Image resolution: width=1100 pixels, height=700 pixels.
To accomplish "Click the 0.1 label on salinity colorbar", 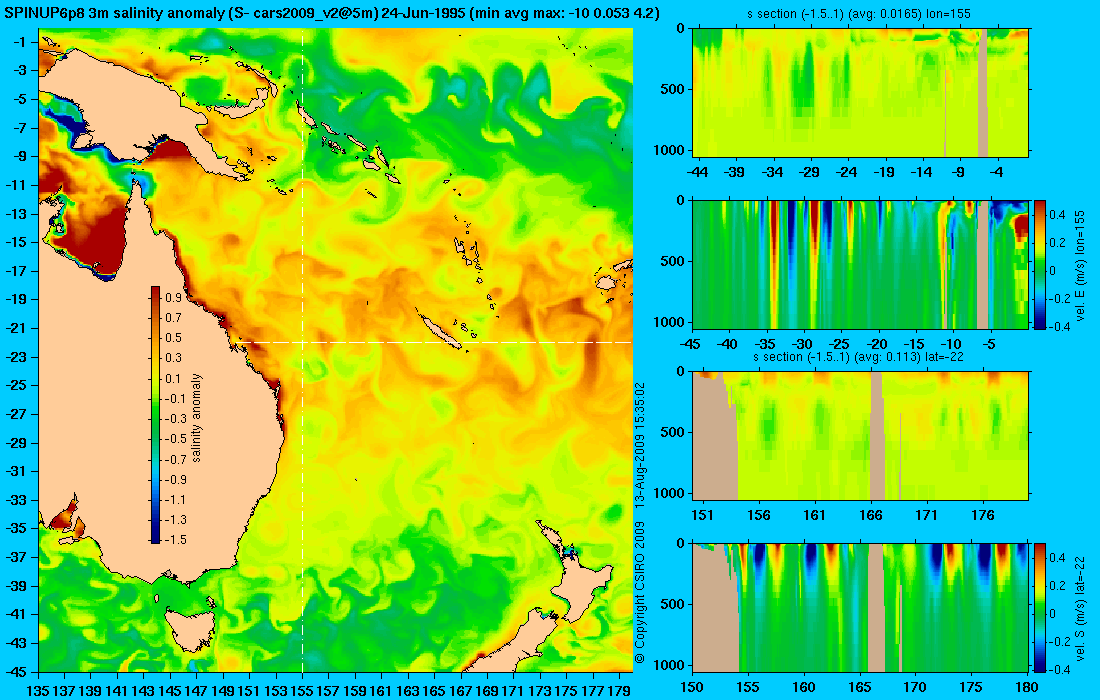I will 173,378.
